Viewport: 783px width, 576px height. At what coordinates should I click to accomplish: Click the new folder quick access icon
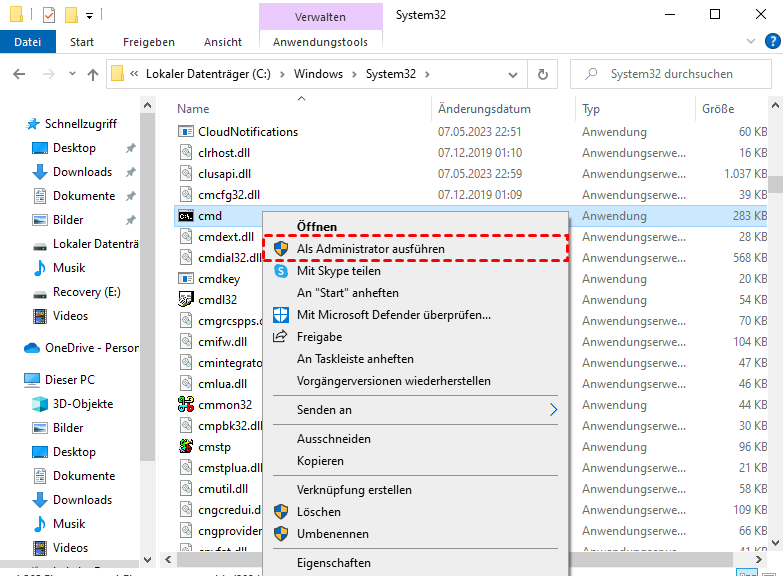click(x=71, y=15)
